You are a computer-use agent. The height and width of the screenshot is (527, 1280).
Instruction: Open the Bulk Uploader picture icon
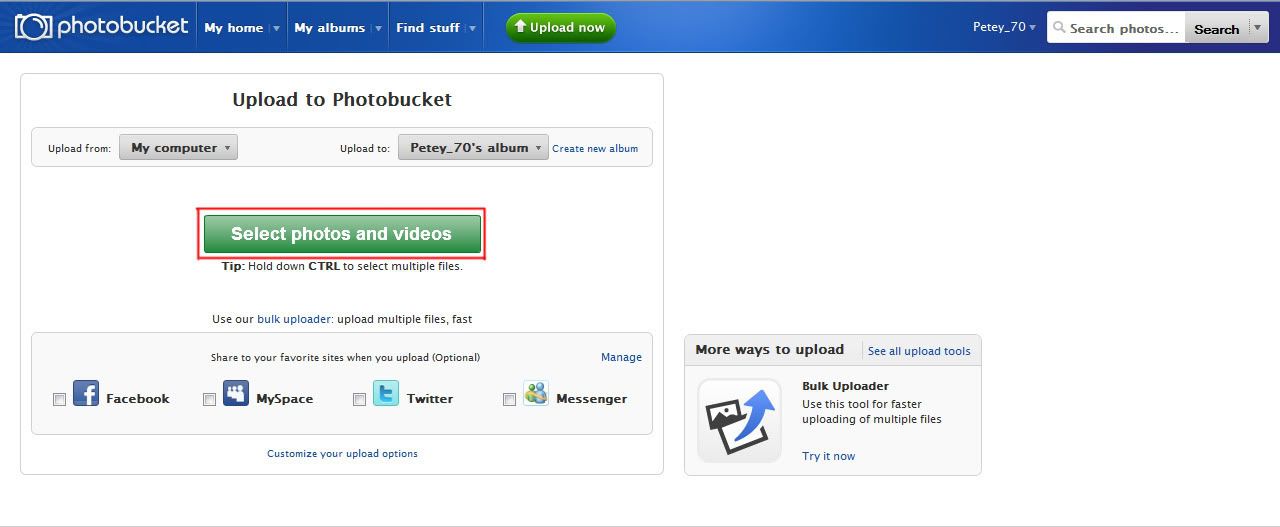pos(739,420)
